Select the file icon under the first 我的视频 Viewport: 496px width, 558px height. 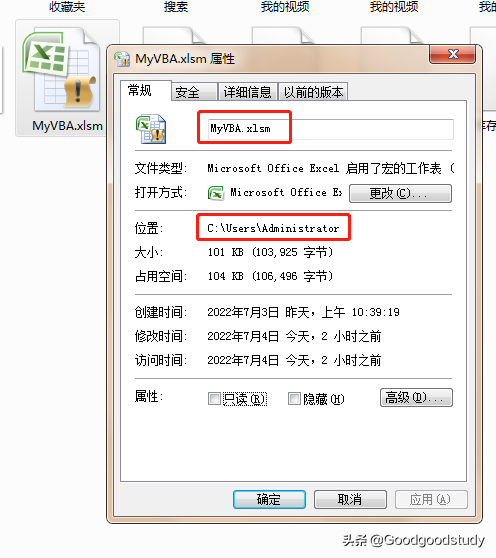[x=283, y=36]
